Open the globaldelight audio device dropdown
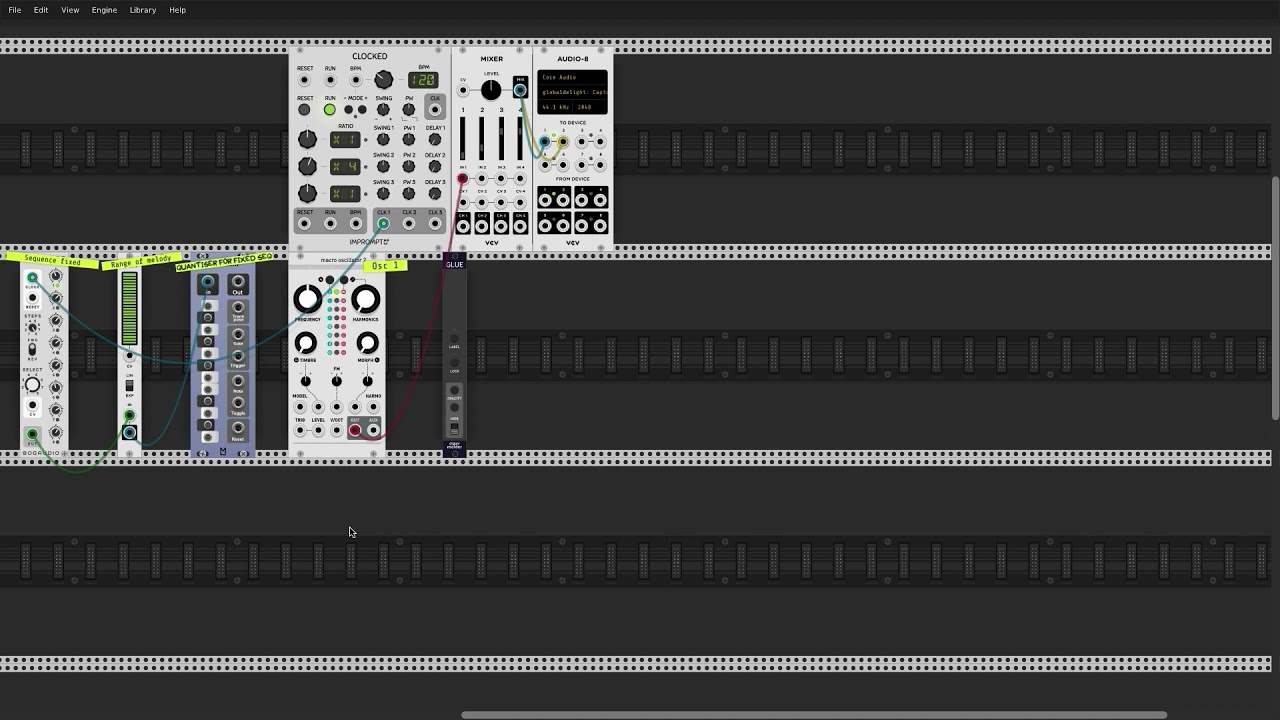The width and height of the screenshot is (1280, 720). click(x=573, y=92)
